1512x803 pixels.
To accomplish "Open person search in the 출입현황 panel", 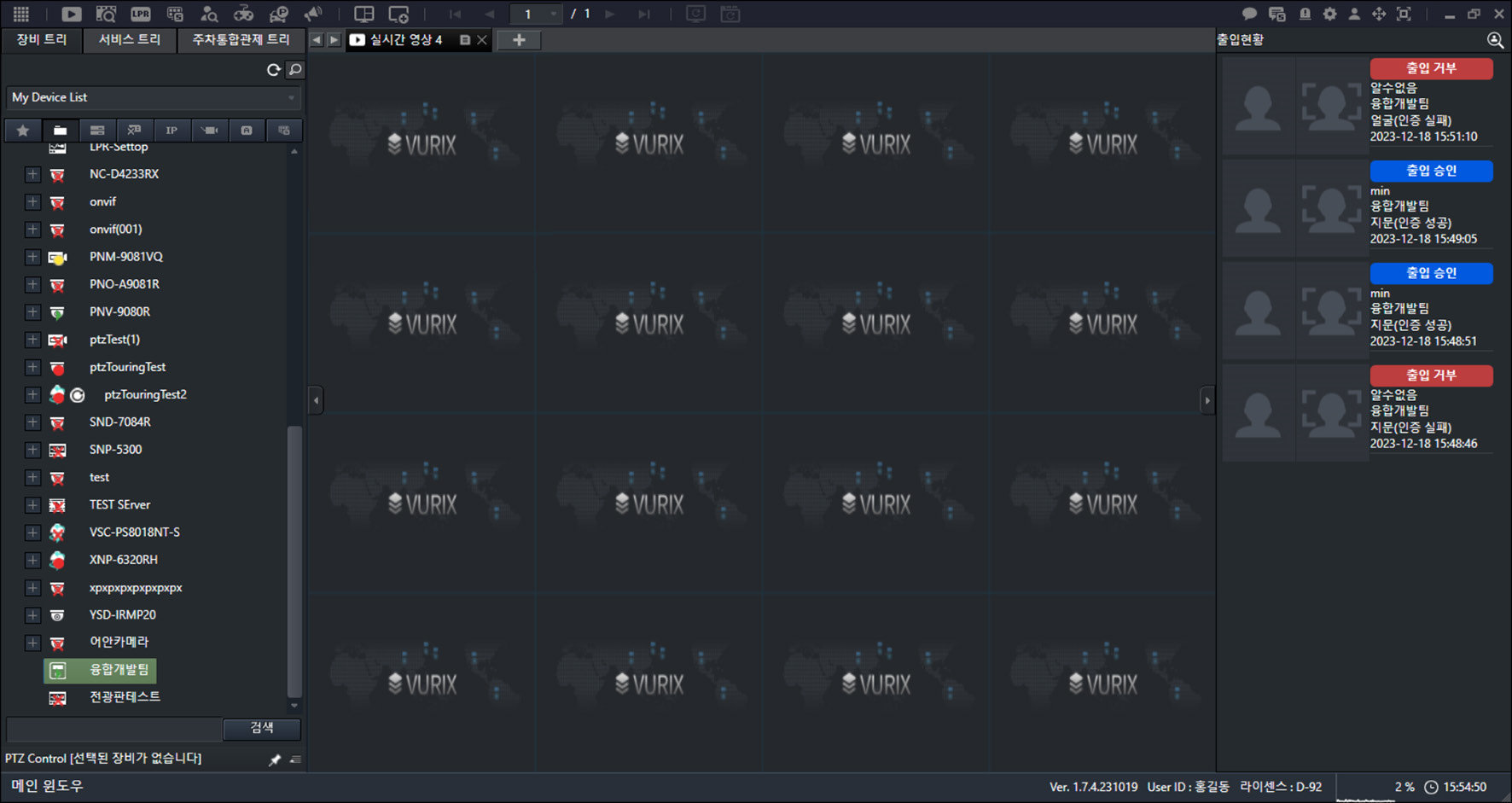I will click(1495, 40).
